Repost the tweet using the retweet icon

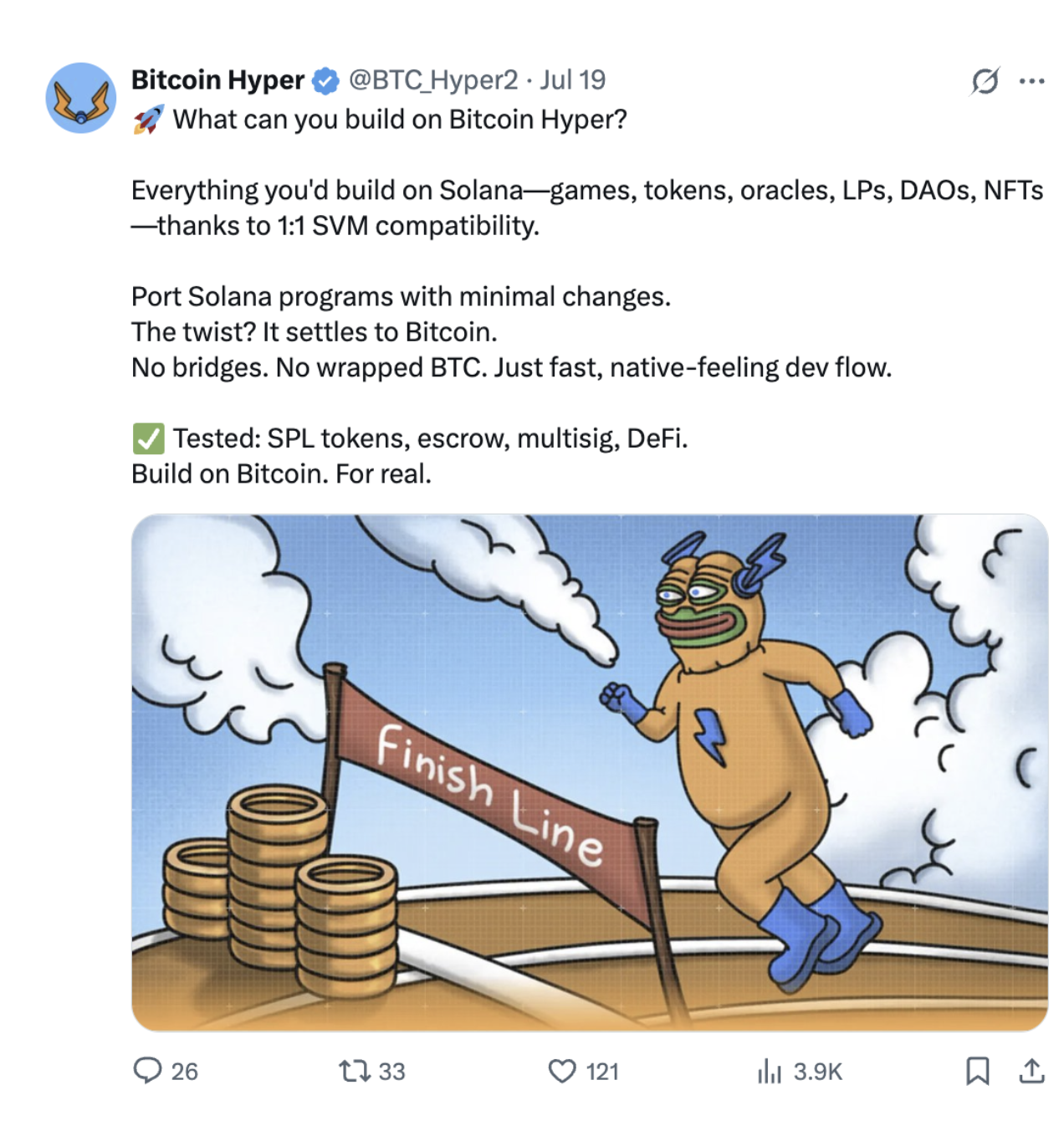(350, 1071)
